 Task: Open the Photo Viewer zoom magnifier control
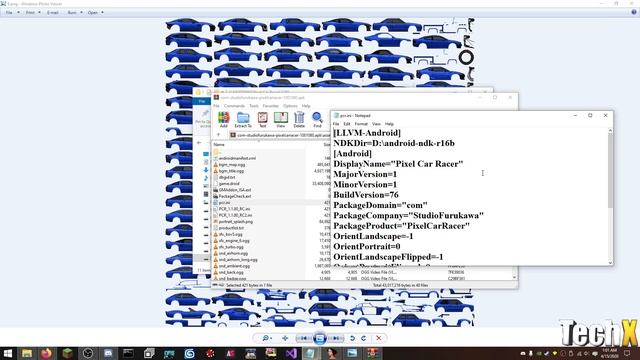pos(267,338)
